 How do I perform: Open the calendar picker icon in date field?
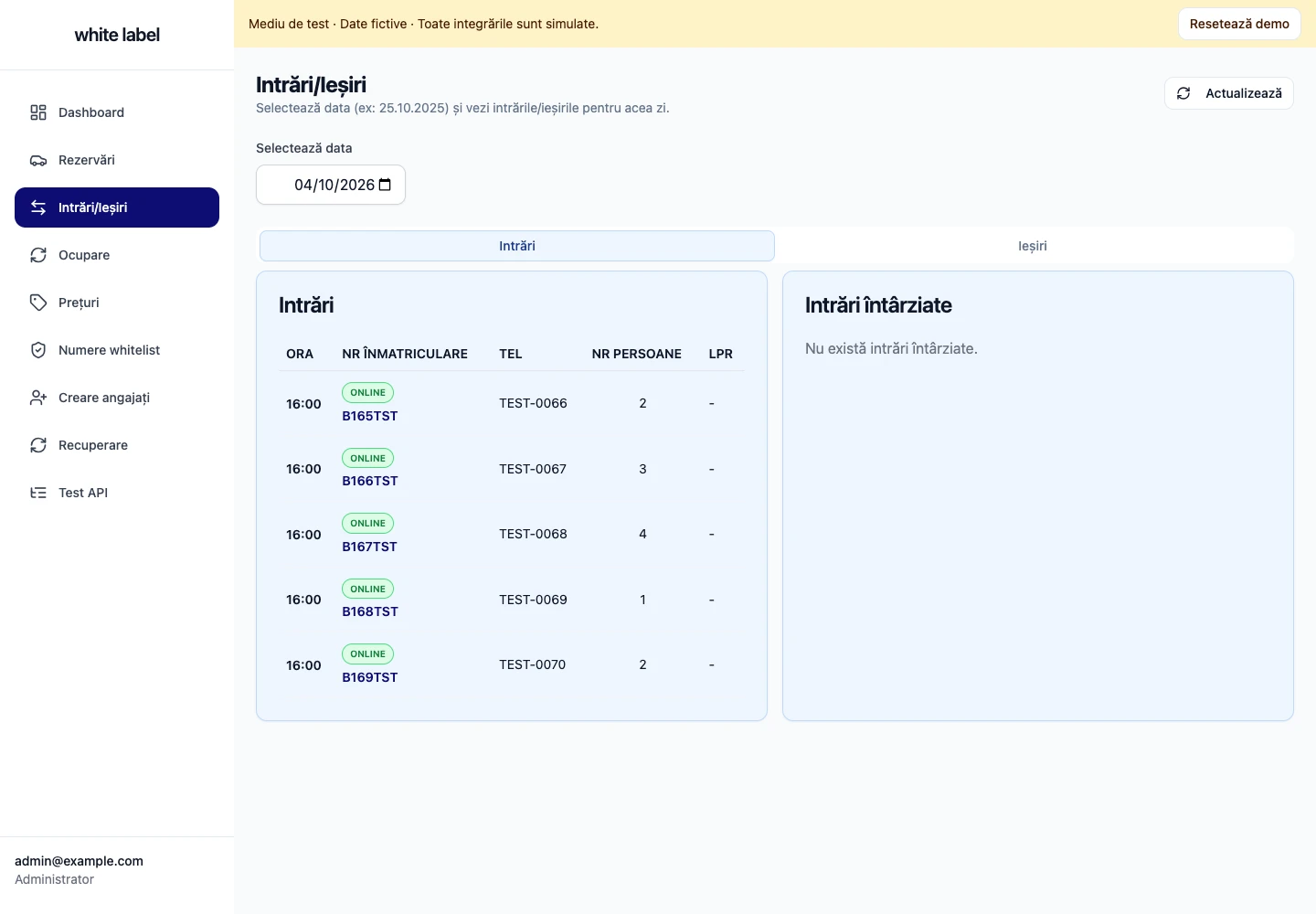[x=385, y=185]
